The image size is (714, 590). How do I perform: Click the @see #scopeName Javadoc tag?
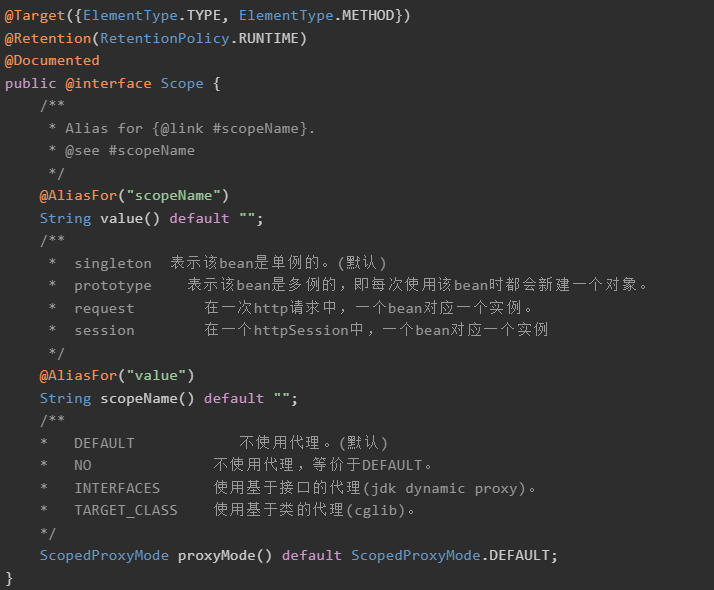[x=130, y=150]
